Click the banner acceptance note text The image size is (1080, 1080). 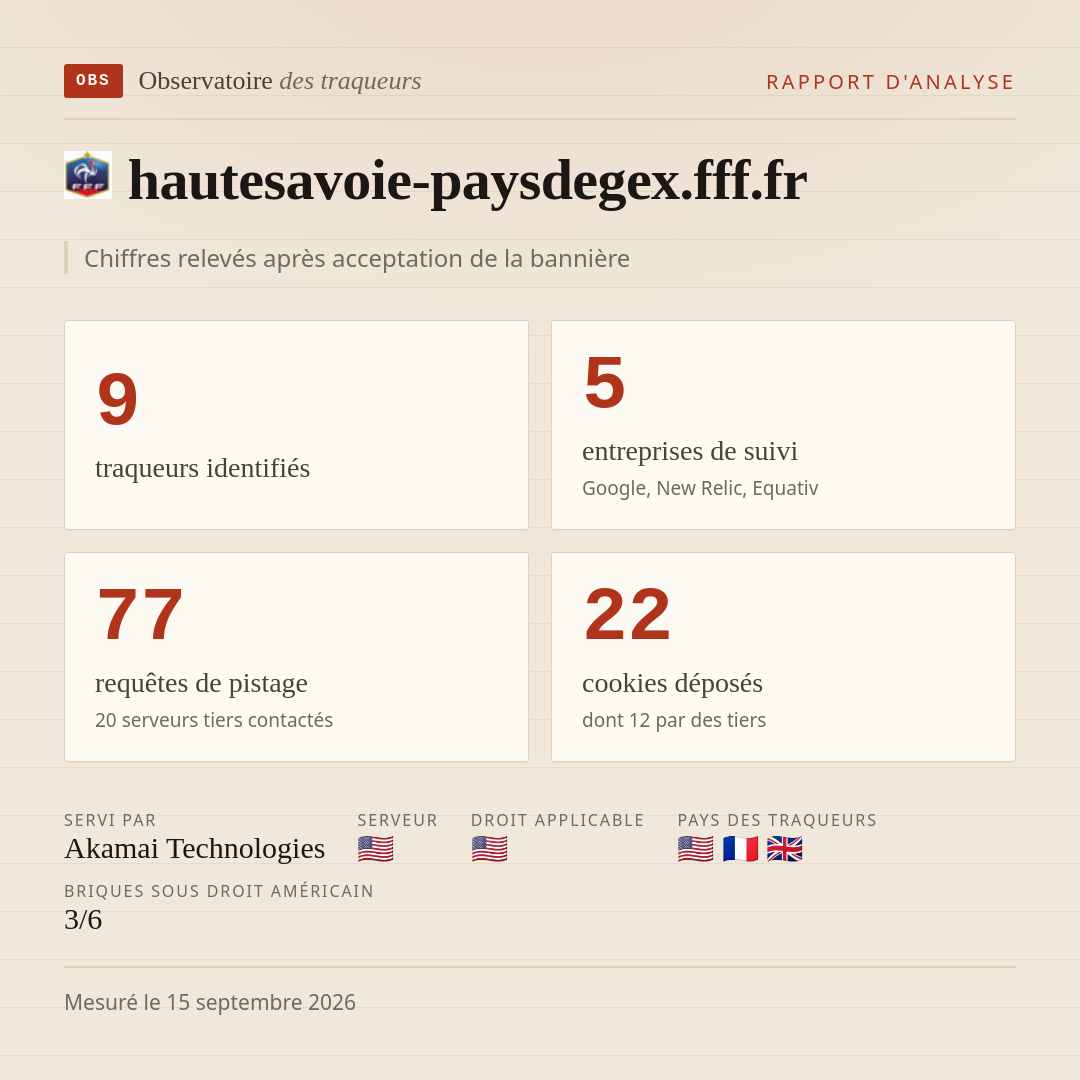pos(357,258)
